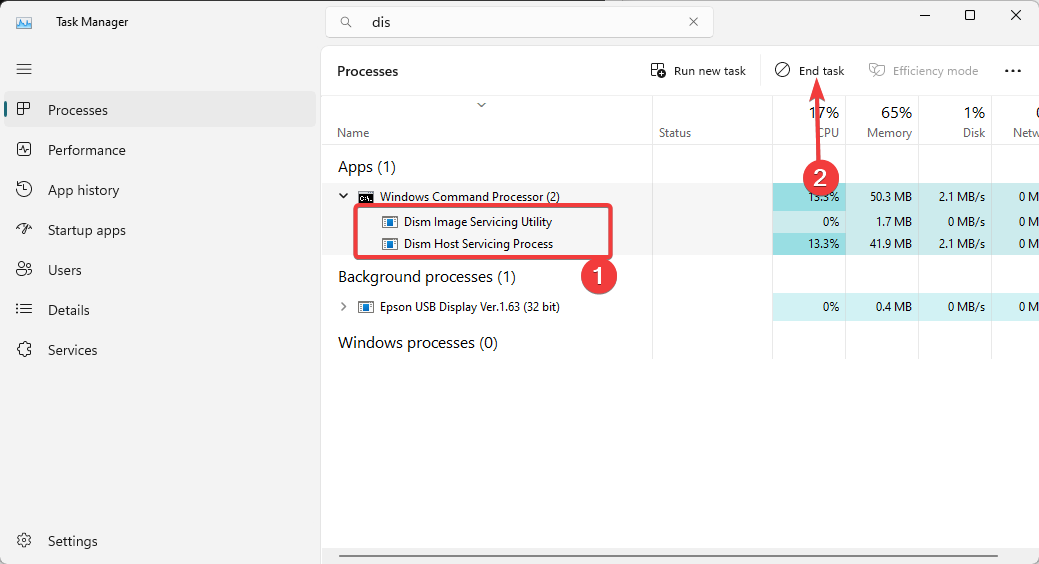Select Windows Command Processor (2) row
1039x564 pixels.
[681, 197]
